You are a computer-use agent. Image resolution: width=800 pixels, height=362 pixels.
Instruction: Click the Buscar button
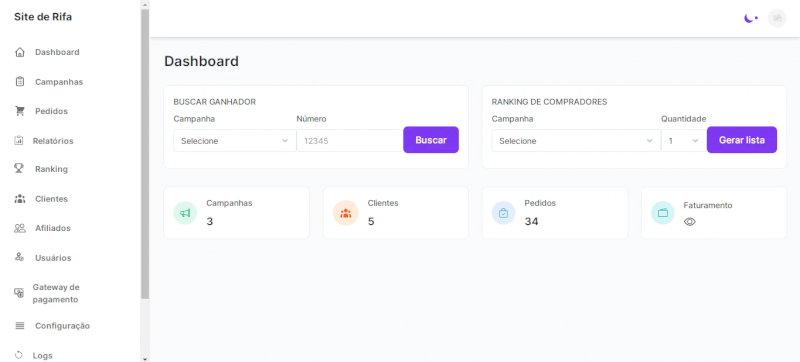pos(431,140)
